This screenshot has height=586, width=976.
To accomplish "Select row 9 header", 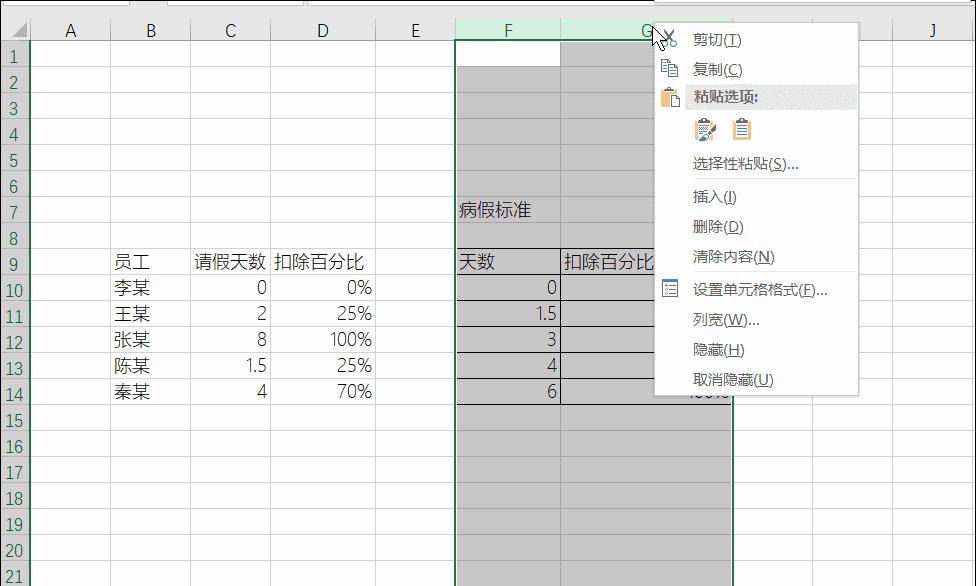I will (16, 262).
